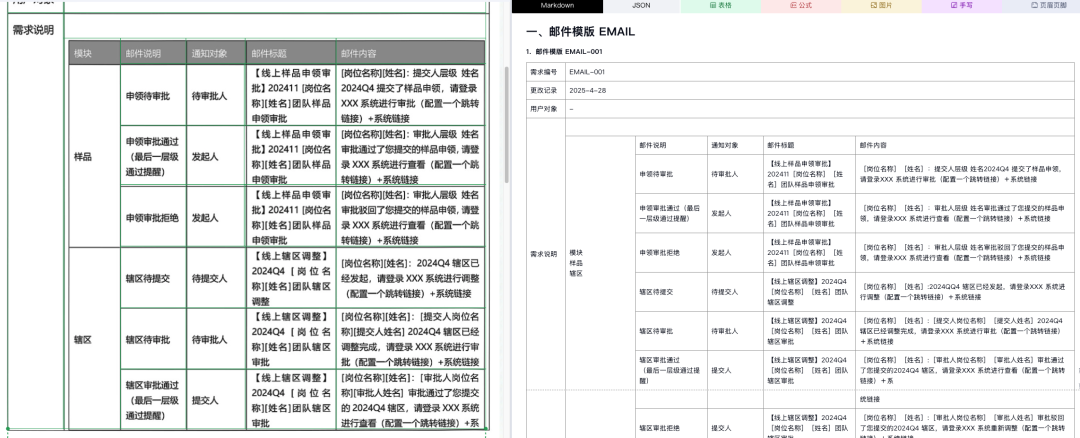Click the 申领审批拒绝 cell in the left document

pyautogui.click(x=153, y=218)
